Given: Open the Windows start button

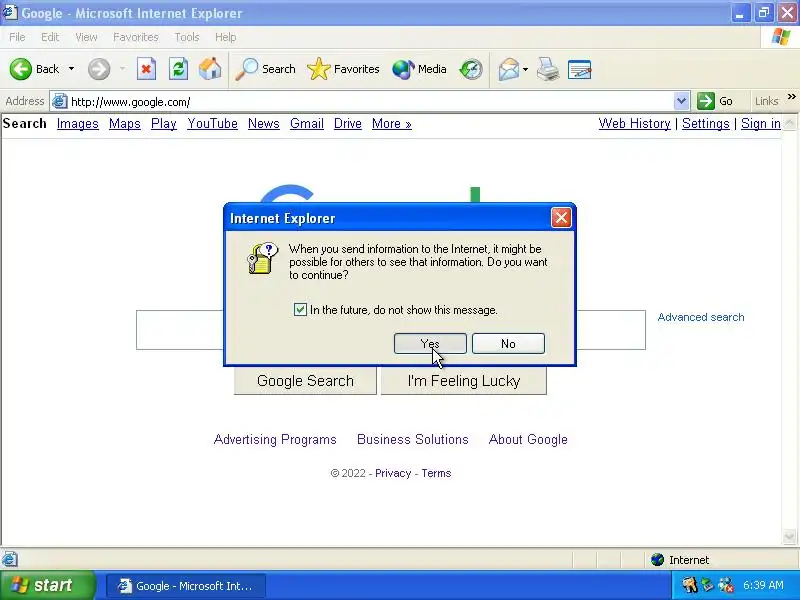Looking at the screenshot, I should click(47, 585).
